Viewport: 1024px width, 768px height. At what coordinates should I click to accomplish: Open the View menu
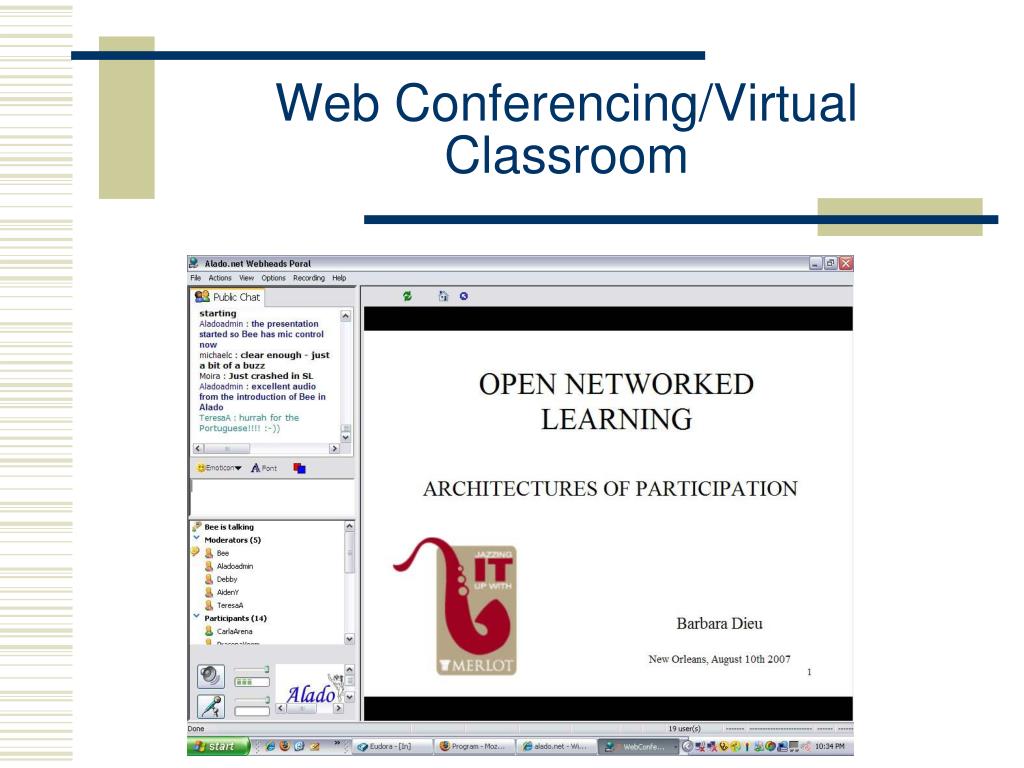coord(246,278)
